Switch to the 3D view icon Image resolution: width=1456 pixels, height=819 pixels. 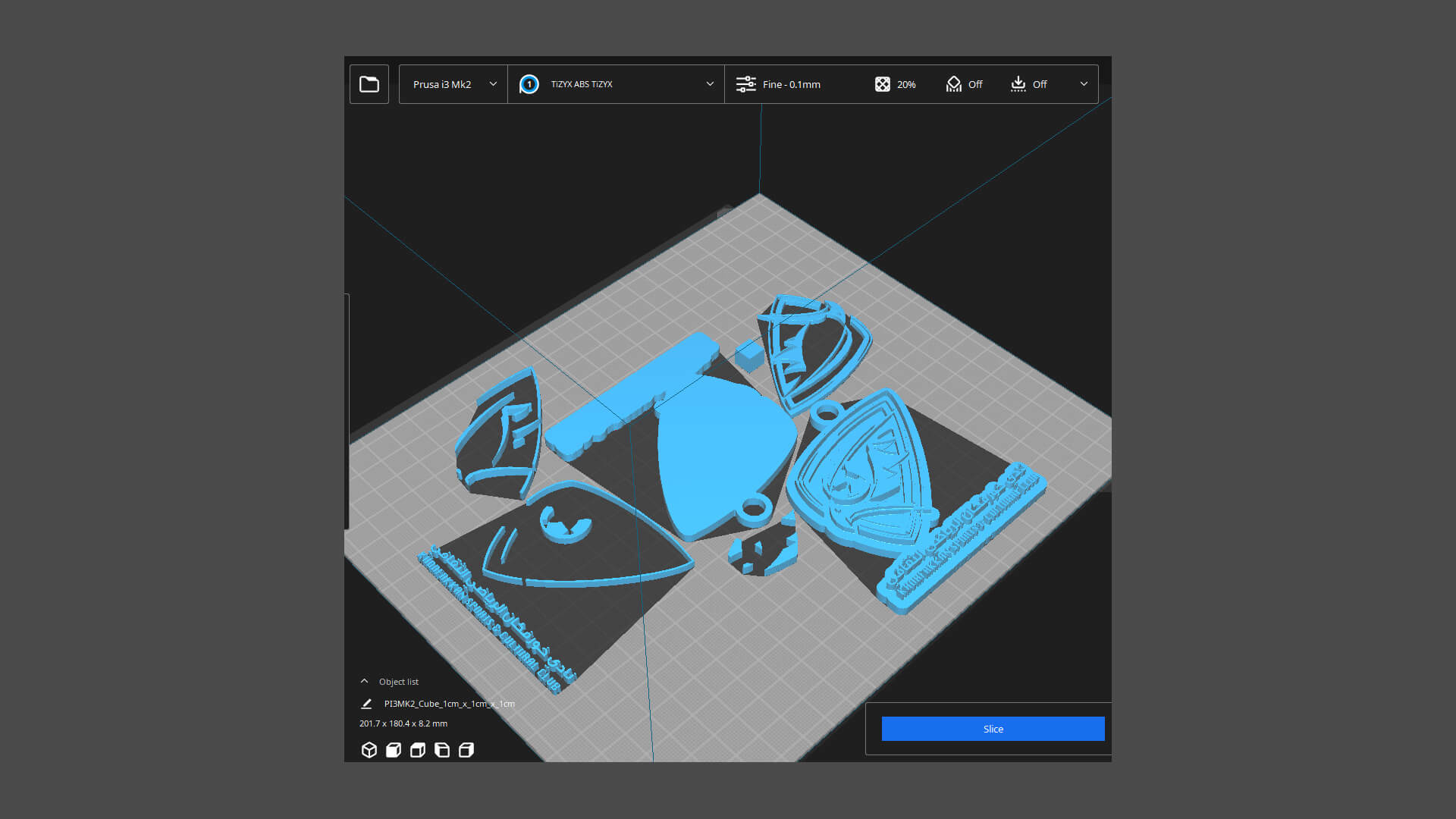point(369,750)
